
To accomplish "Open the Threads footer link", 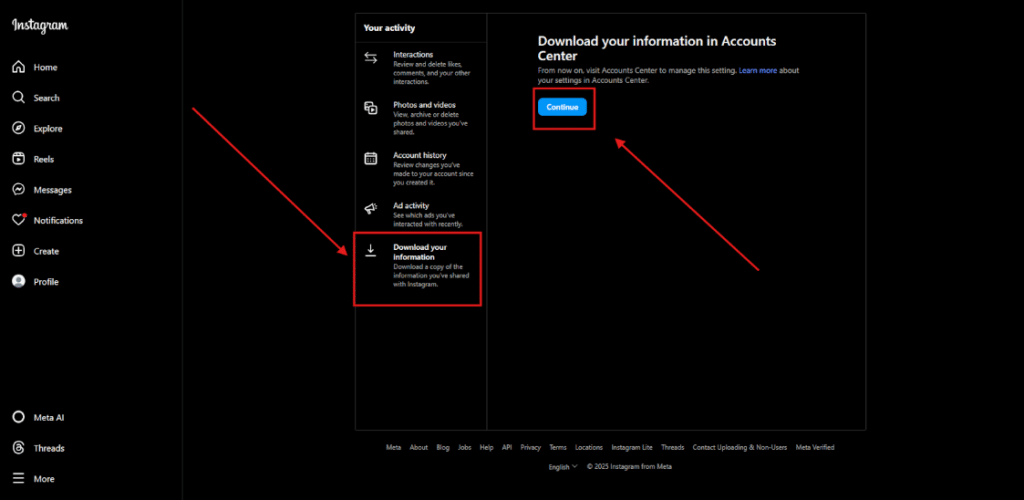I will coord(673,448).
